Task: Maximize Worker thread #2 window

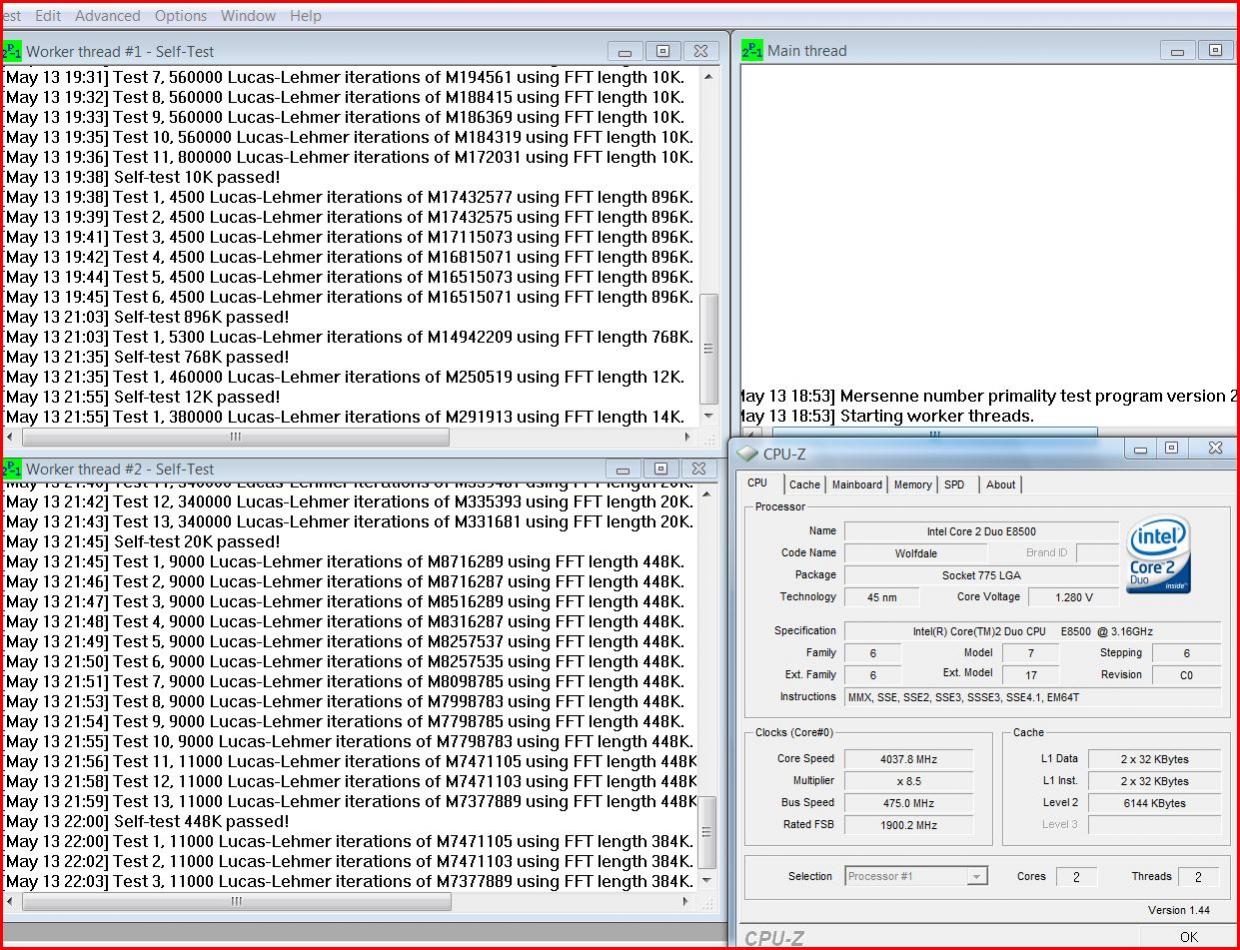Action: tap(660, 469)
